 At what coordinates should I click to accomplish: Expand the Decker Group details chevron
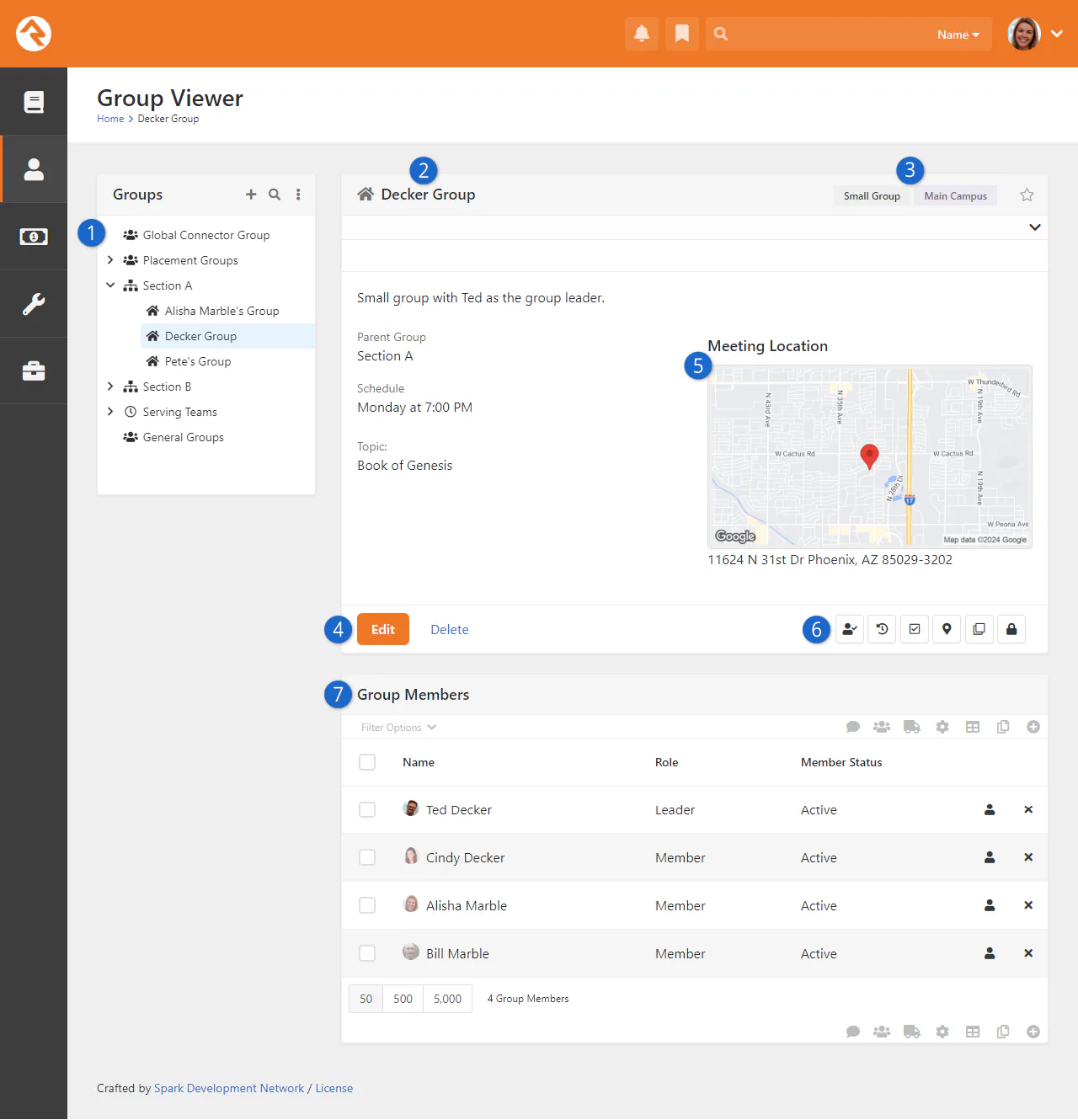click(1035, 227)
